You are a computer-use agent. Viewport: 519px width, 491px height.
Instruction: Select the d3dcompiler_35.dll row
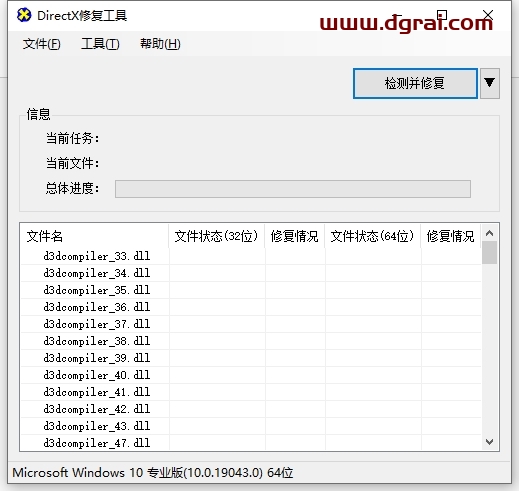coord(251,290)
